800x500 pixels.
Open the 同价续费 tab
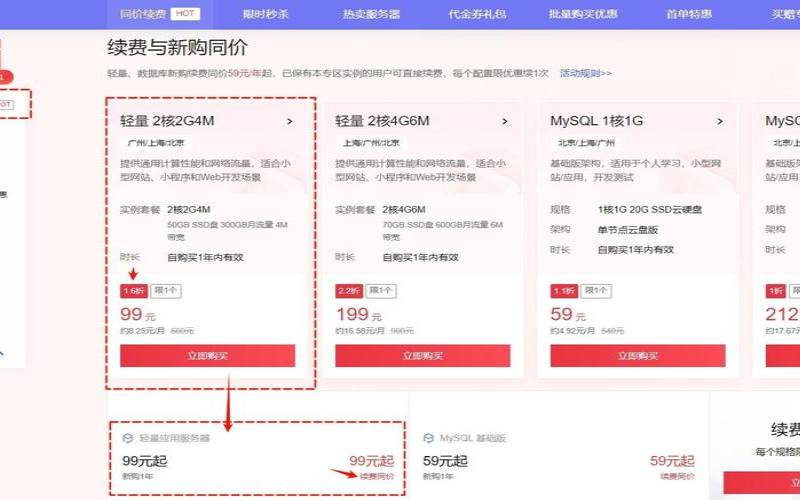tap(142, 14)
